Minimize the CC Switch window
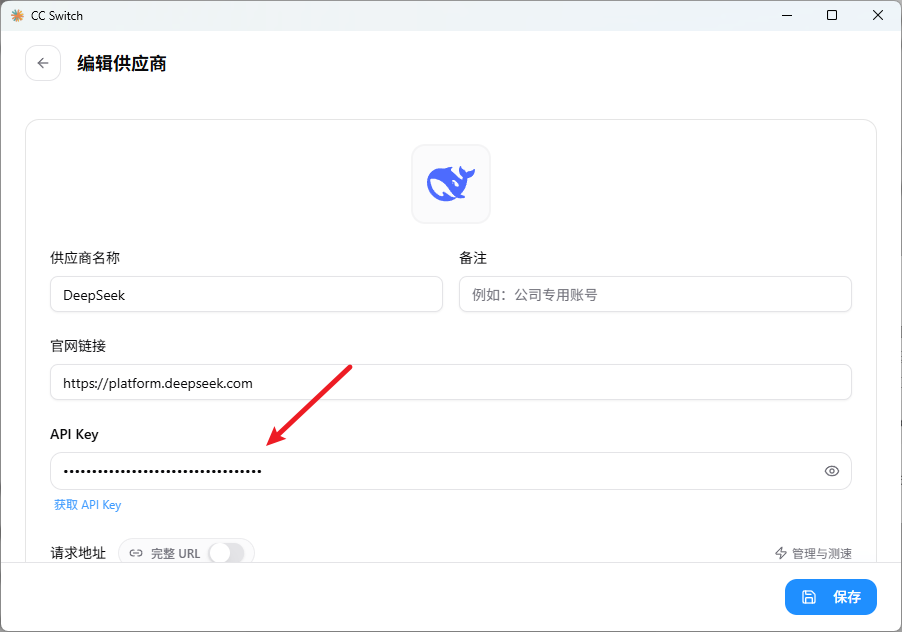This screenshot has width=902, height=632. click(x=787, y=16)
